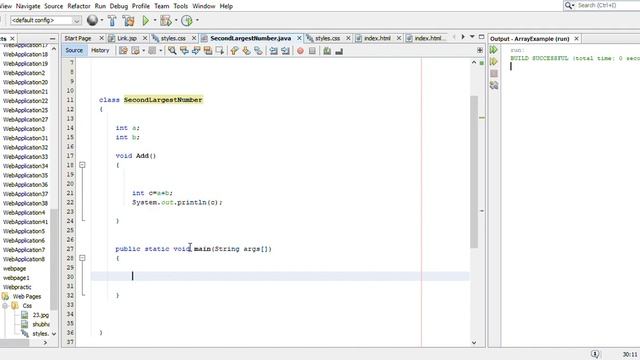Start macro recording with the red circle icon
640x360 pixels.
click(x=300, y=51)
